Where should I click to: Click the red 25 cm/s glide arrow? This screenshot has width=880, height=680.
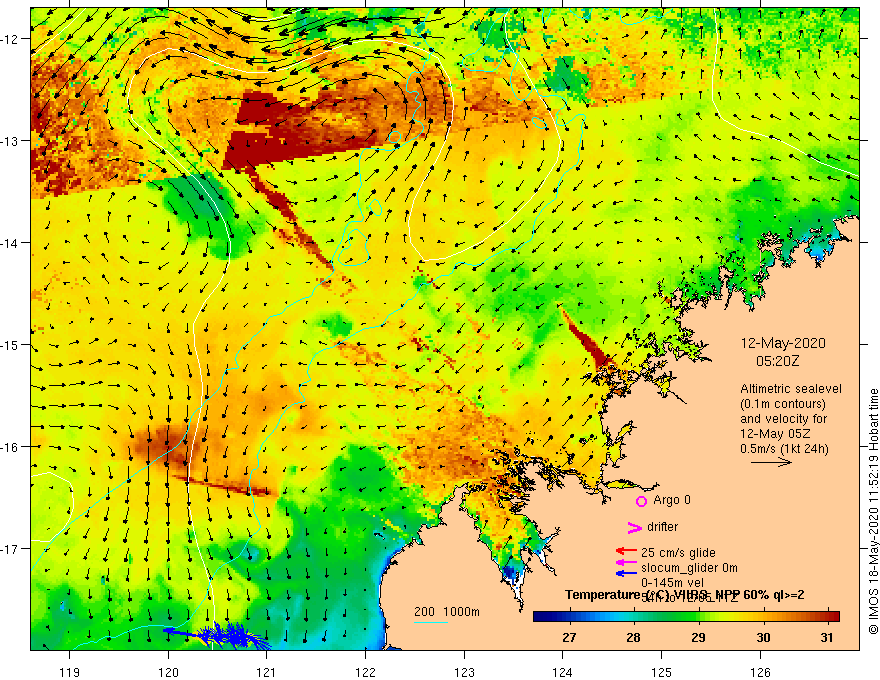click(x=626, y=552)
